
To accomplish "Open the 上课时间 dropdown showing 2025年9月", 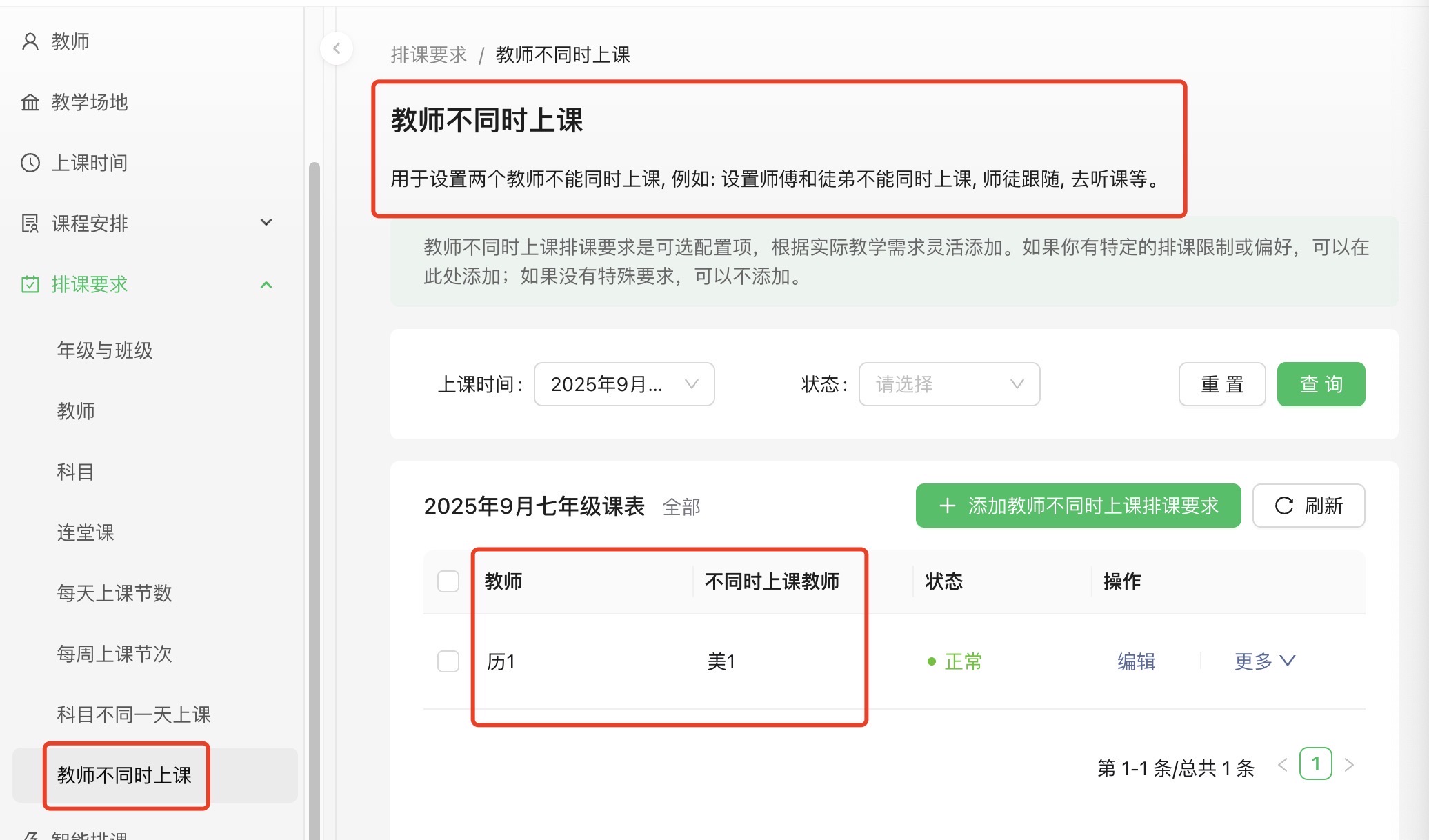I will pos(623,384).
